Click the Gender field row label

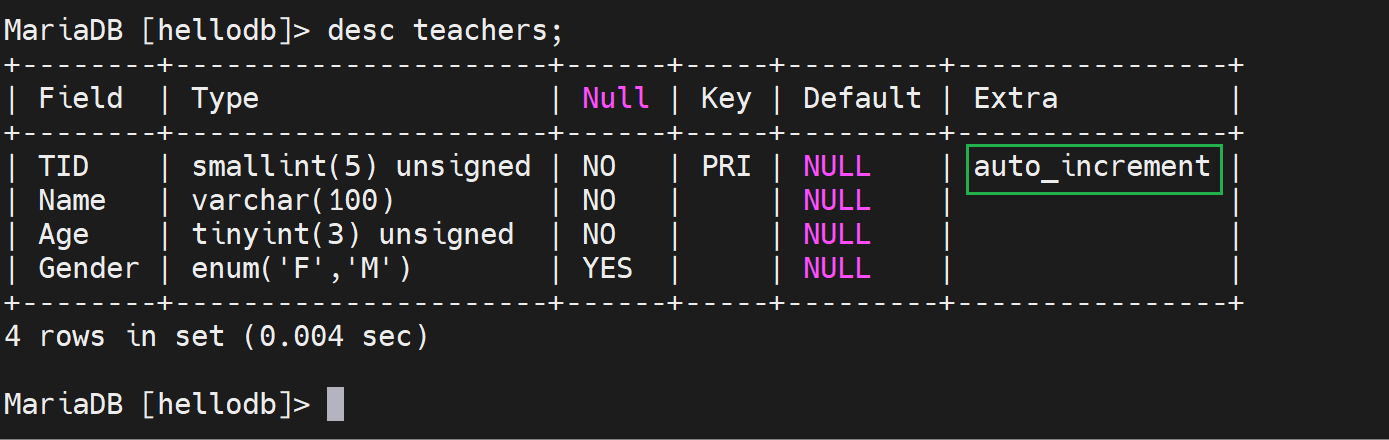pos(89,268)
